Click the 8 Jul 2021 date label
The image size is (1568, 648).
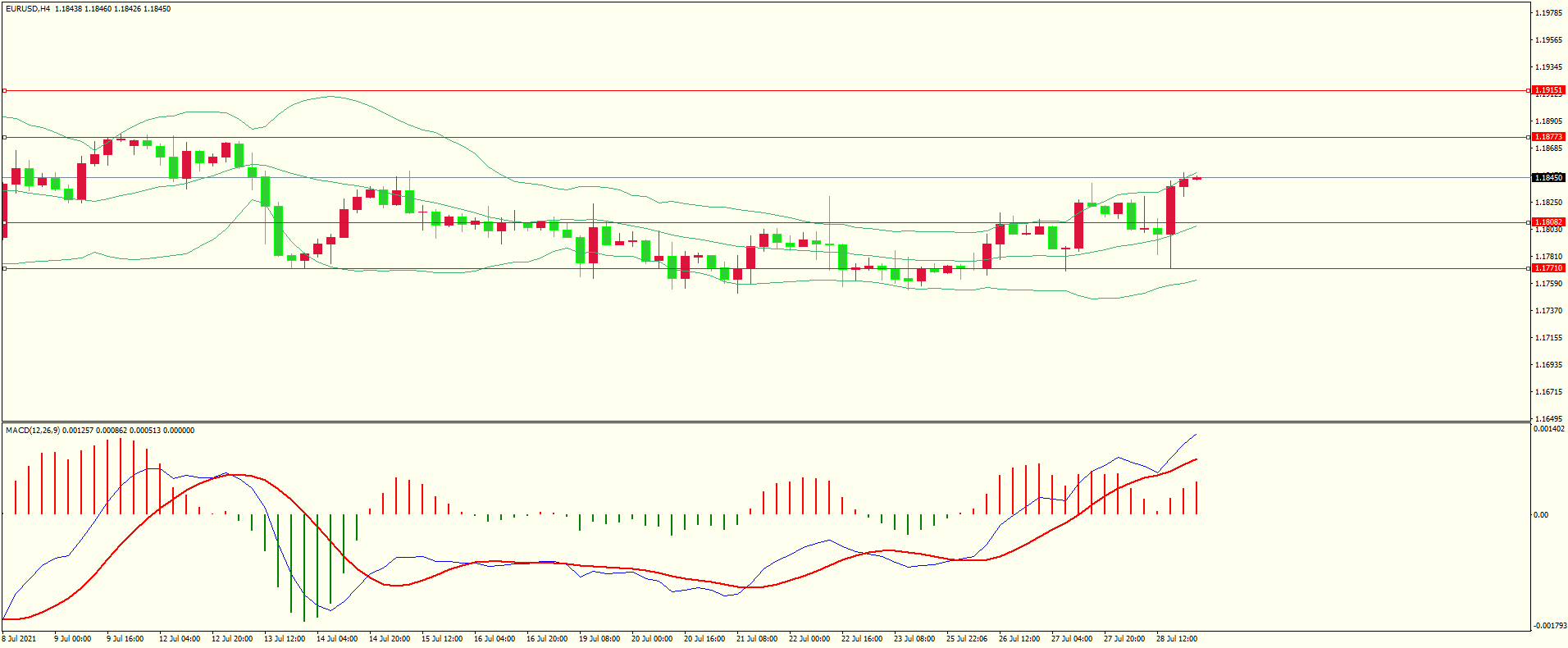click(x=20, y=639)
